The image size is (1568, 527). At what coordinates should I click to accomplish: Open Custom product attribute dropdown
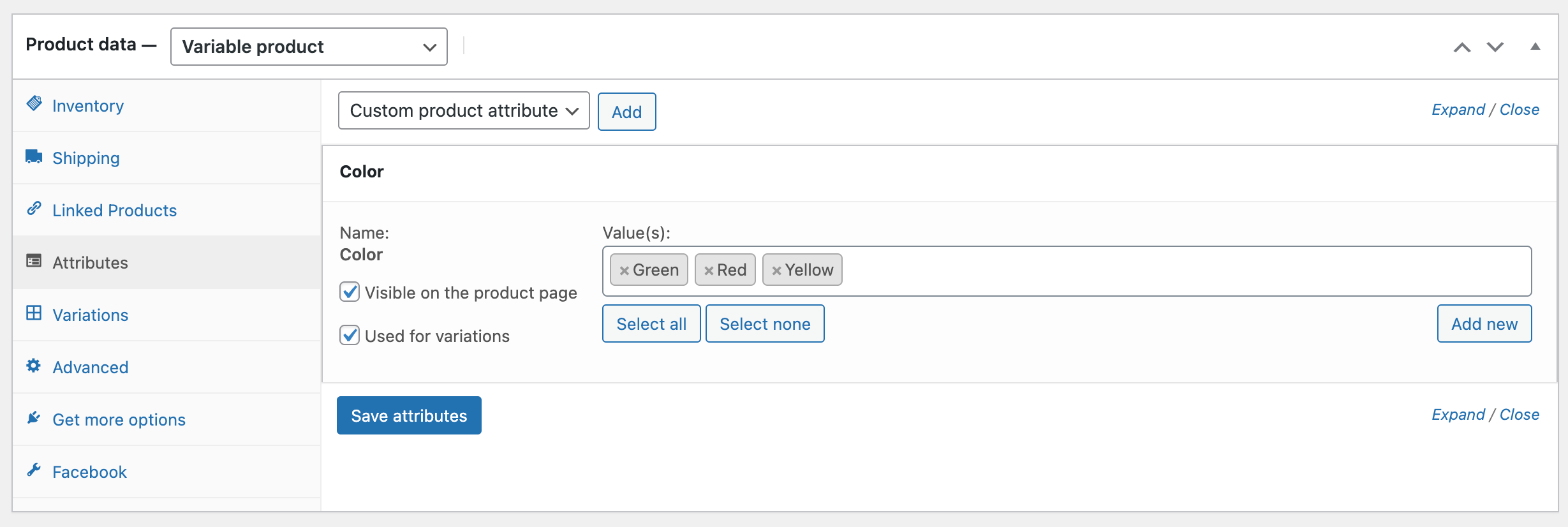[464, 110]
